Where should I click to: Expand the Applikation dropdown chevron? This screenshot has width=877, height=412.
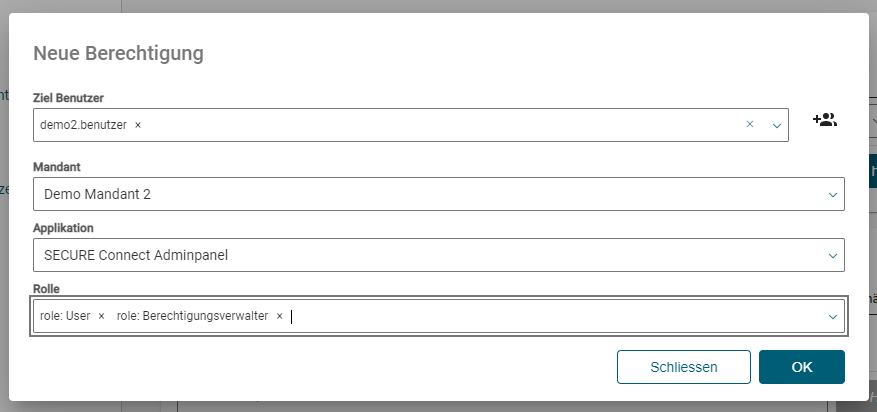832,255
